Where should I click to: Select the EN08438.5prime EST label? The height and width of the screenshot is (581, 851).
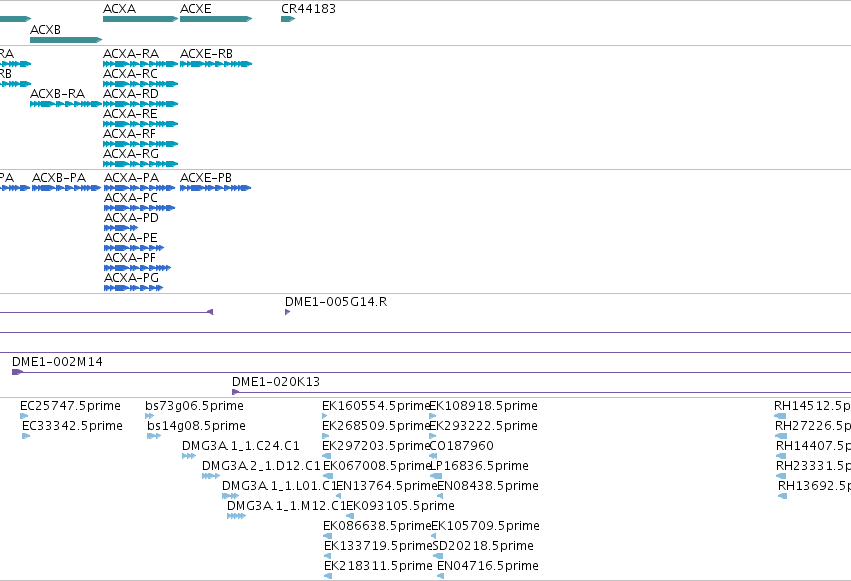pos(488,486)
